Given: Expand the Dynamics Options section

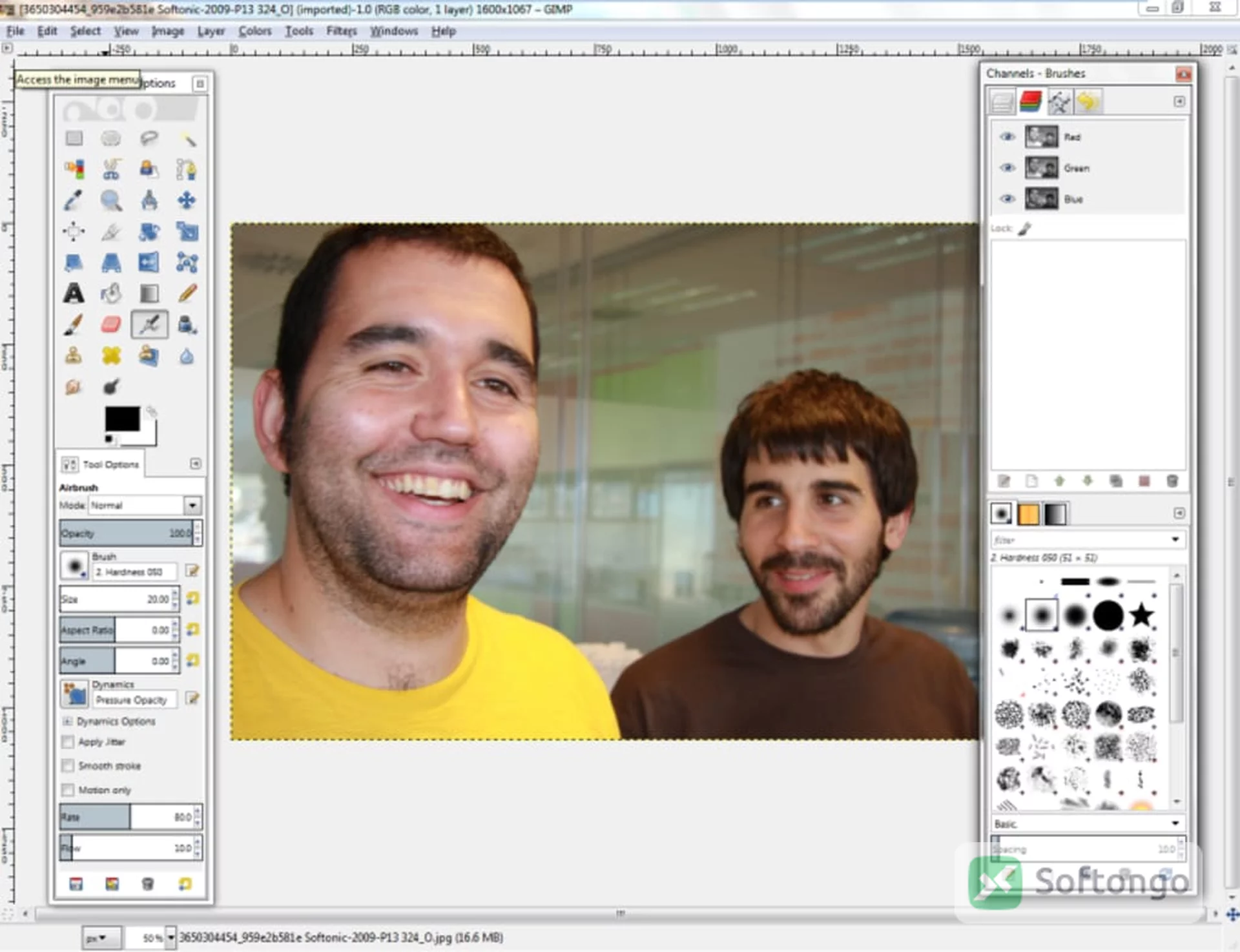Looking at the screenshot, I should (67, 721).
